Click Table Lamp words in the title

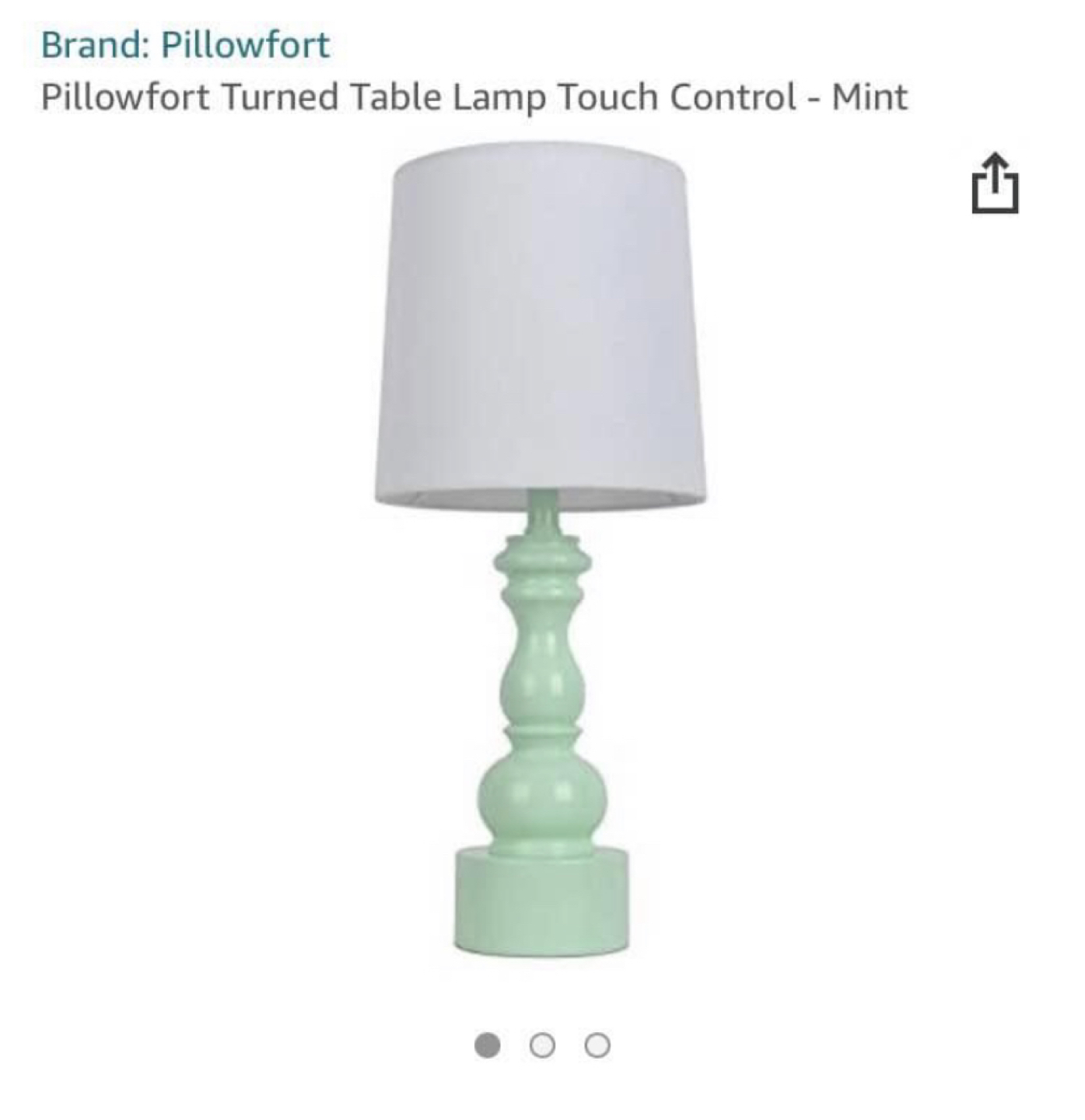448,97
